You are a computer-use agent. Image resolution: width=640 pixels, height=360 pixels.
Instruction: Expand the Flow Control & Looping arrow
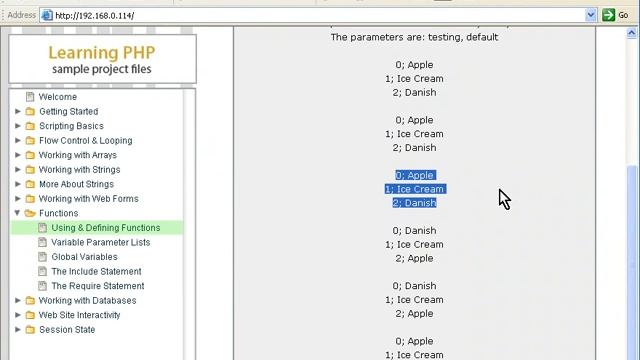tap(18, 140)
